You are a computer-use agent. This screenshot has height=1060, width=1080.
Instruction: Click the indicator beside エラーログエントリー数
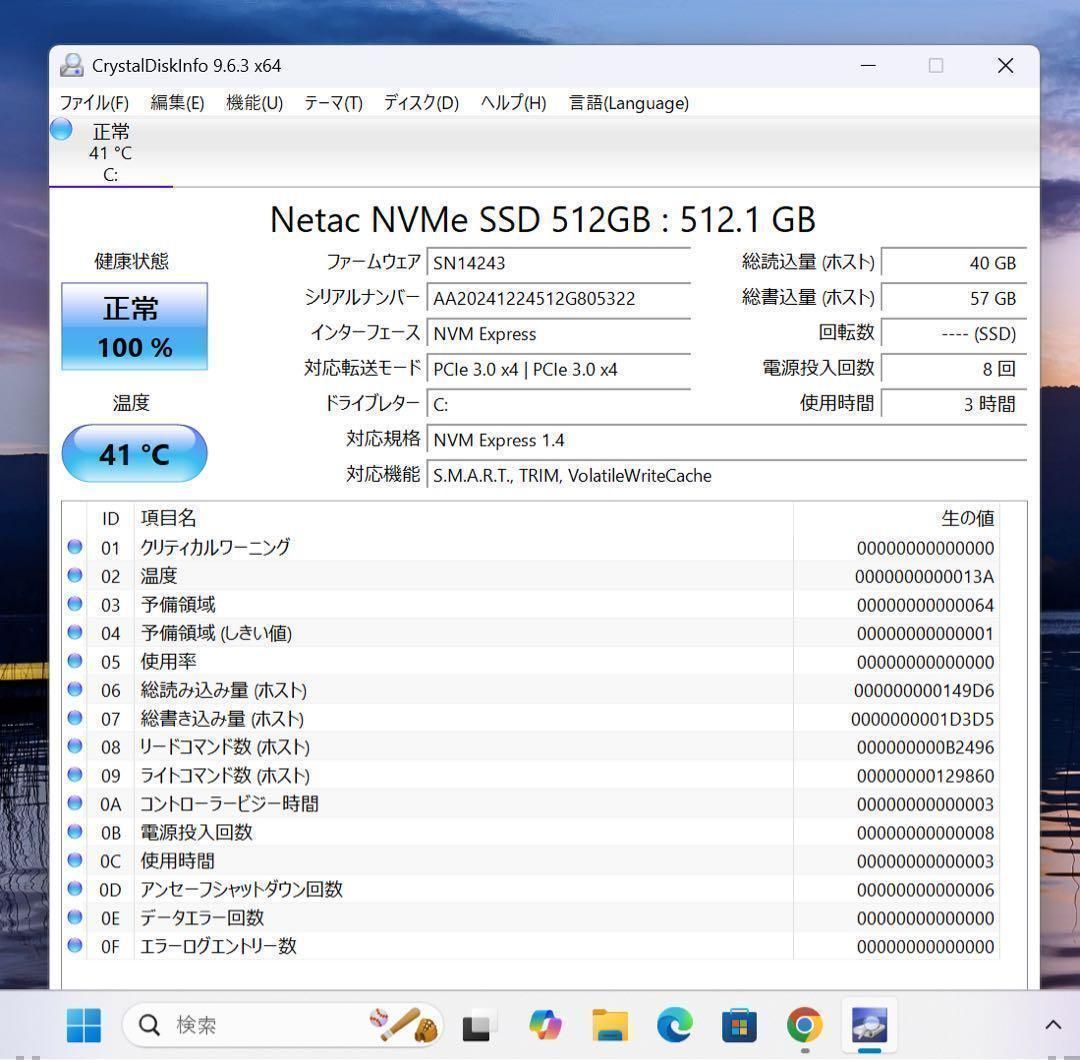point(75,946)
